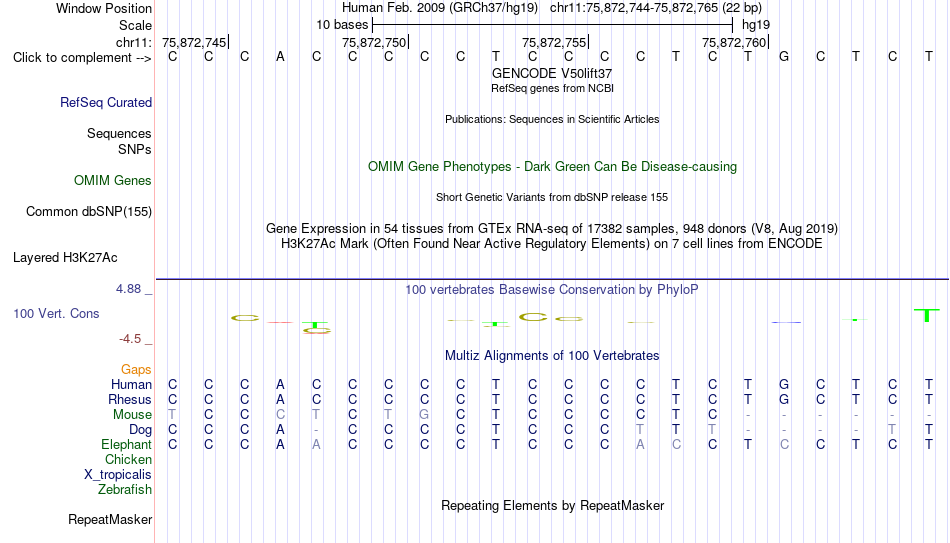Click the A base in the reference sequence
This screenshot has height=543, width=950.
[x=280, y=57]
